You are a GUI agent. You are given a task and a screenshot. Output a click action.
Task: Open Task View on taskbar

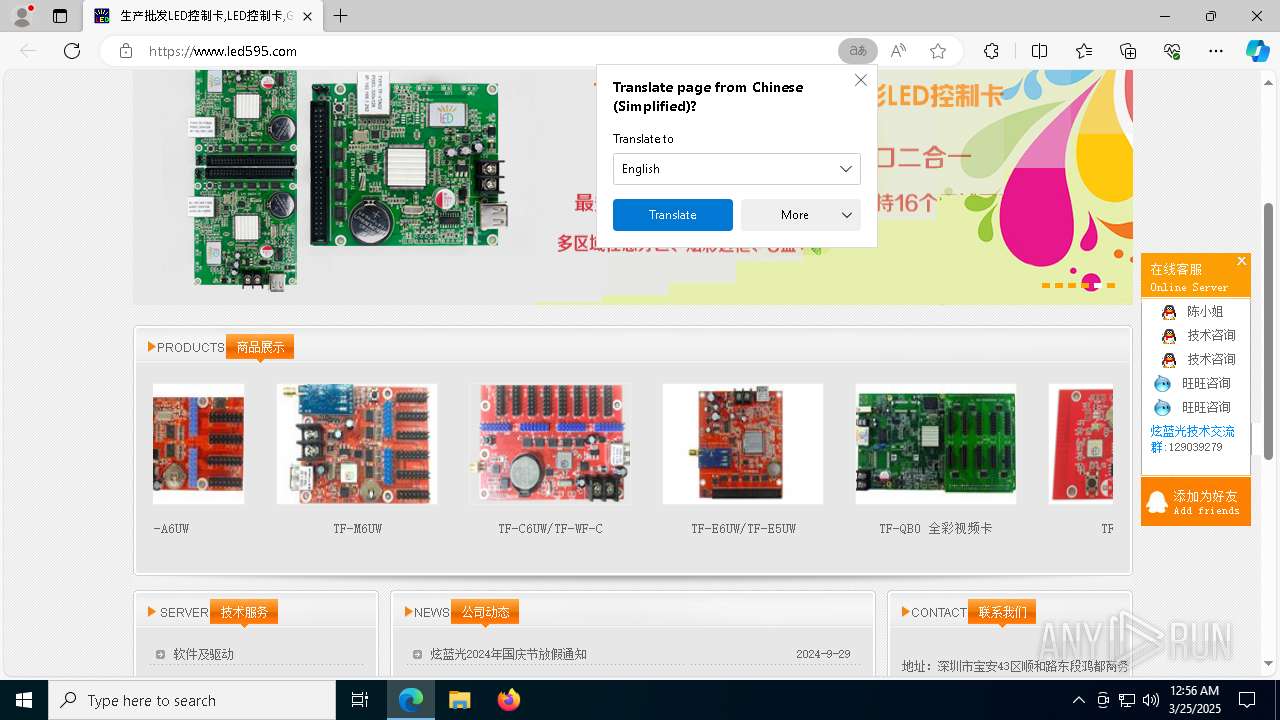click(360, 700)
